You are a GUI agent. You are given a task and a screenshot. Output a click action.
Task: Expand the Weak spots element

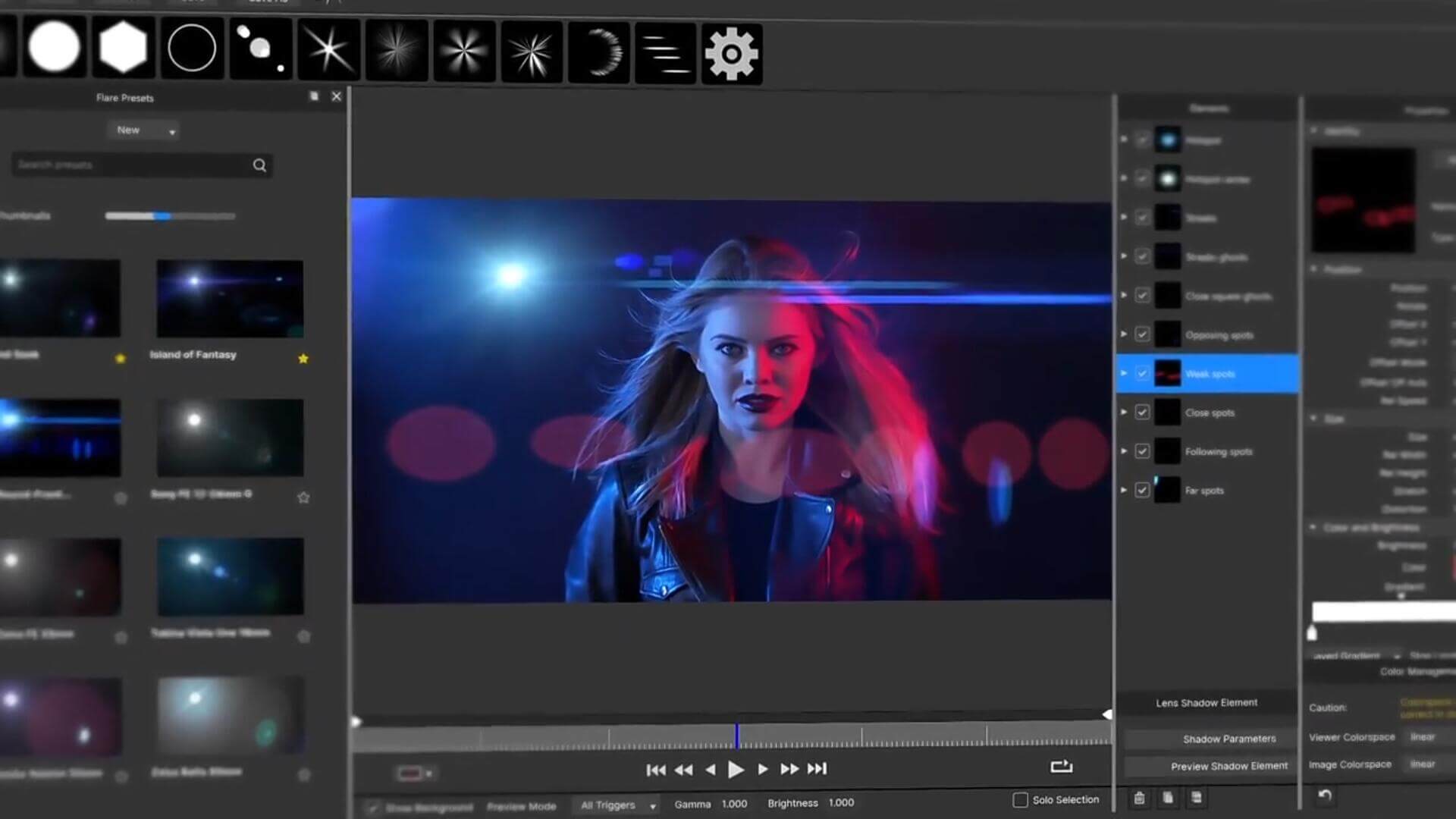[x=1124, y=373]
